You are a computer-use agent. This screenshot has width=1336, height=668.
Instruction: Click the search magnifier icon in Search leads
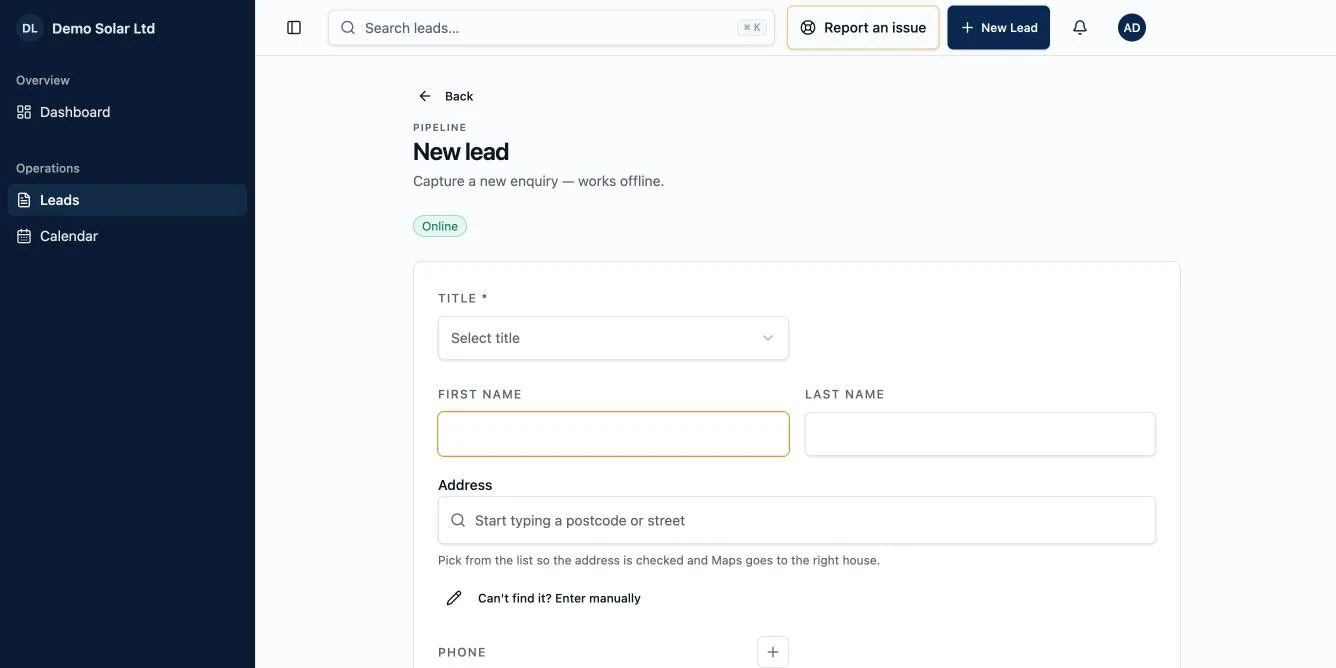348,28
